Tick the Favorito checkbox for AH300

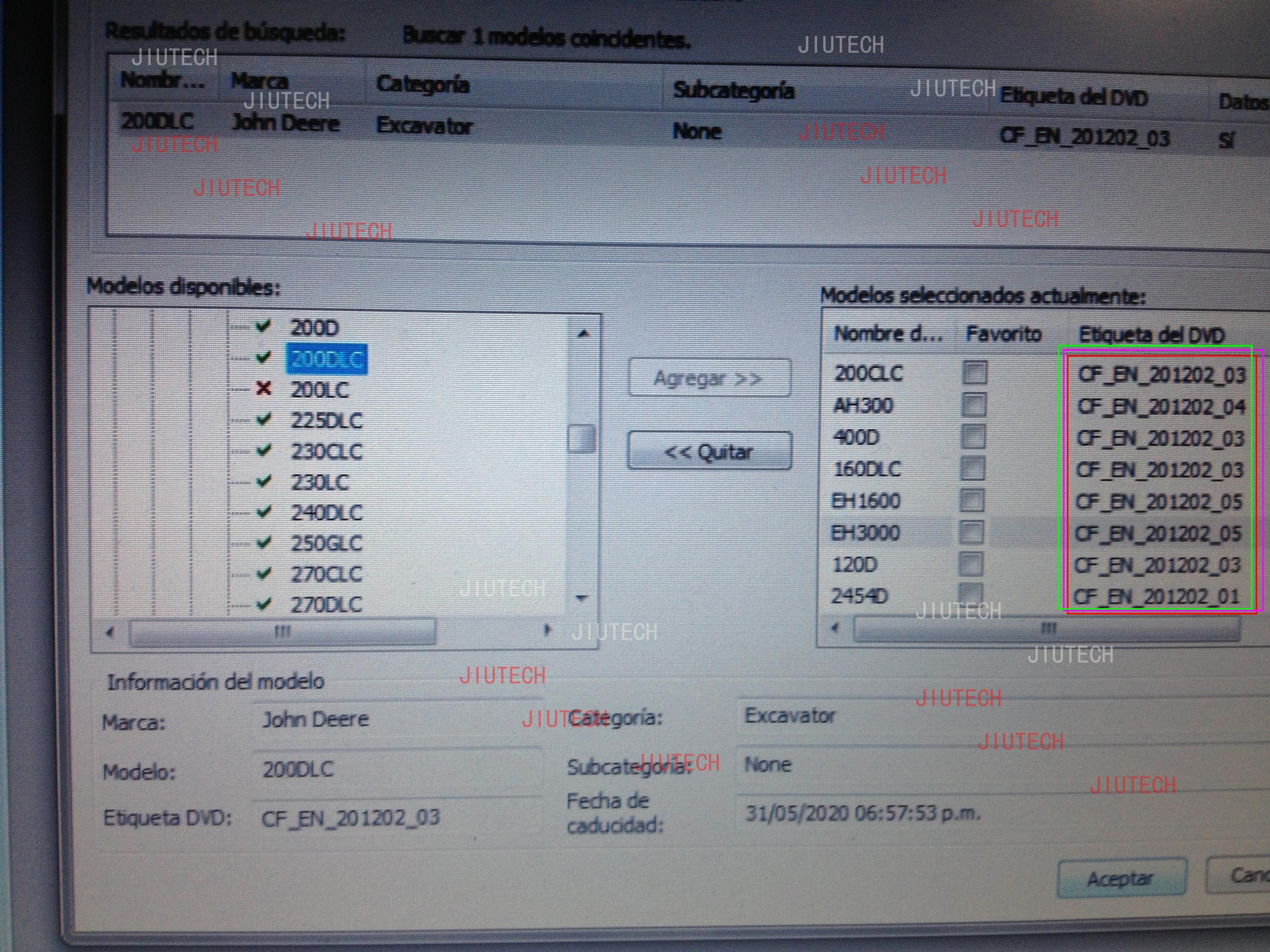(x=974, y=405)
